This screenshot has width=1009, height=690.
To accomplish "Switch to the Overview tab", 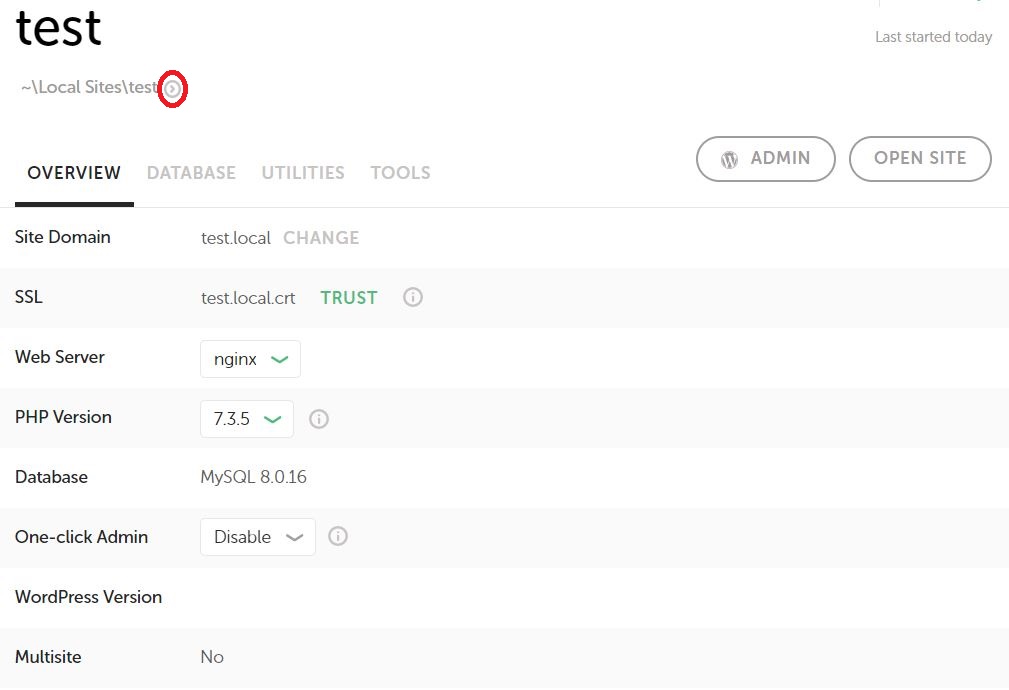I will (74, 172).
